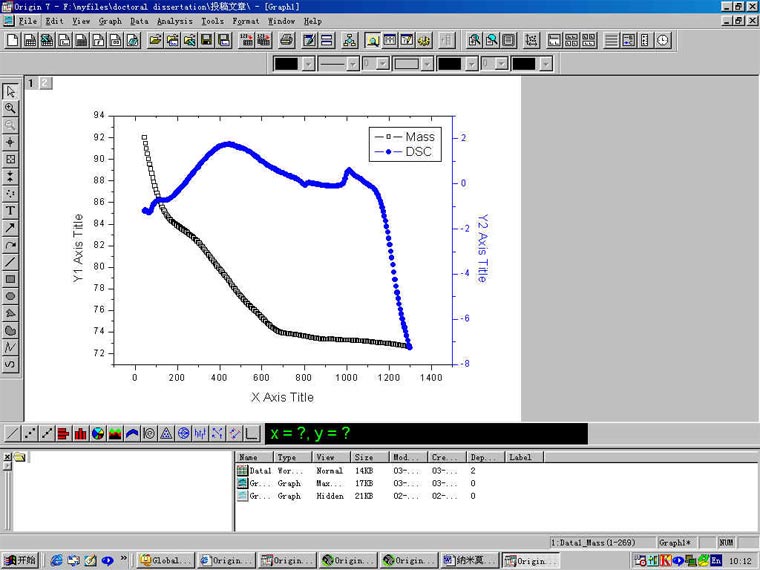This screenshot has width=760, height=570.
Task: Switch to the Global taskbar window
Action: [166, 560]
